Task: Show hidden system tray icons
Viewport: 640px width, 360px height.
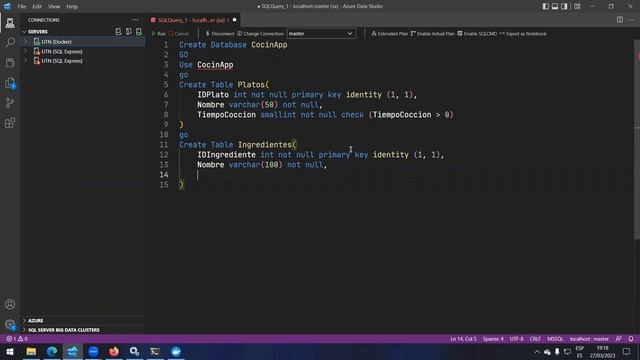Action: 537,351
